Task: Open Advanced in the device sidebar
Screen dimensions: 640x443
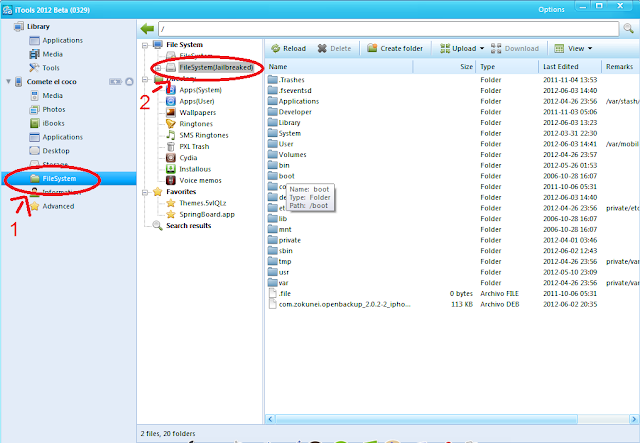Action: point(52,206)
